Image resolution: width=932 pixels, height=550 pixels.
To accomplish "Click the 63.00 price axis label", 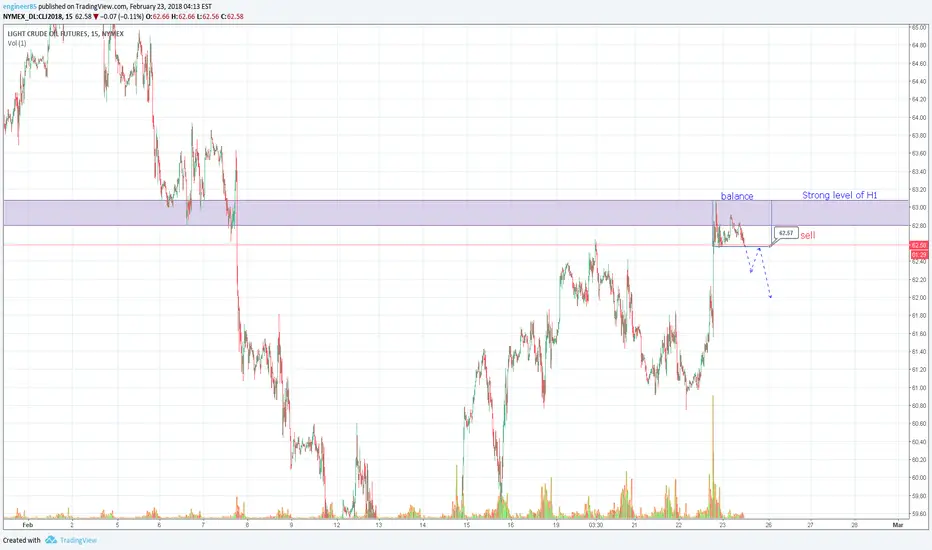I will click(918, 208).
